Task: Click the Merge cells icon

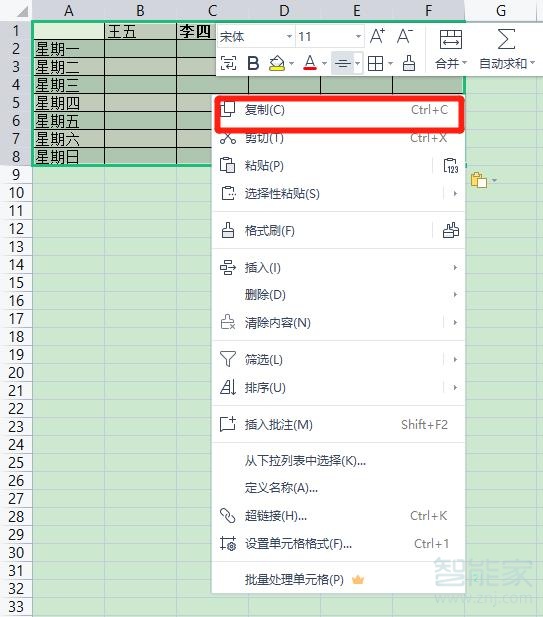Action: 451,39
